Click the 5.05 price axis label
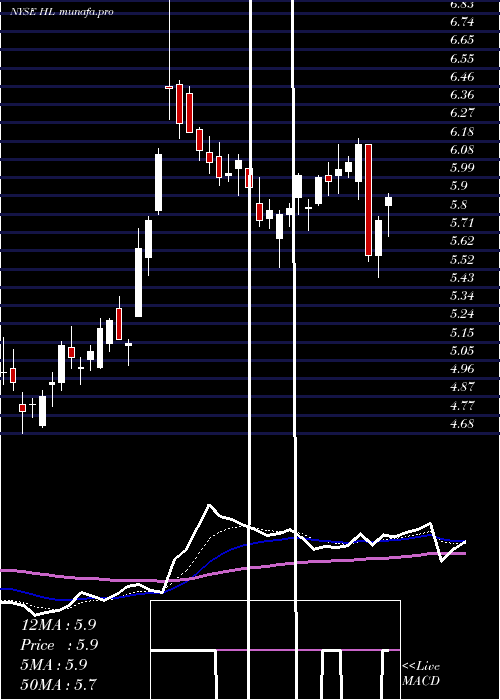The width and height of the screenshot is (500, 700). coord(462,351)
